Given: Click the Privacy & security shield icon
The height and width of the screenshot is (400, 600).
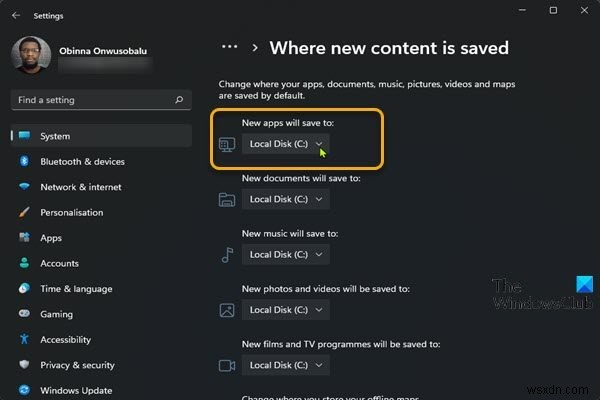Looking at the screenshot, I should pyautogui.click(x=22, y=366).
